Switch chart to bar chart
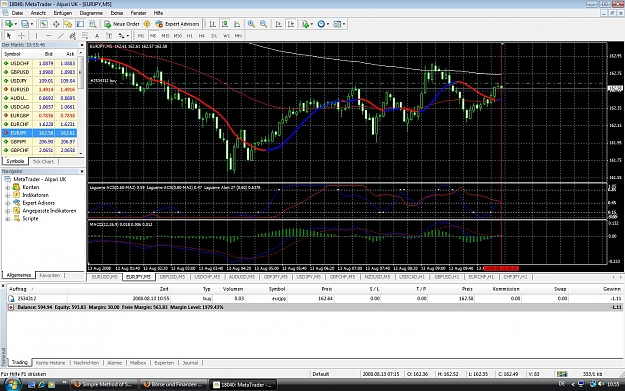Viewport: 625px width, 391px height. pyautogui.click(x=213, y=24)
